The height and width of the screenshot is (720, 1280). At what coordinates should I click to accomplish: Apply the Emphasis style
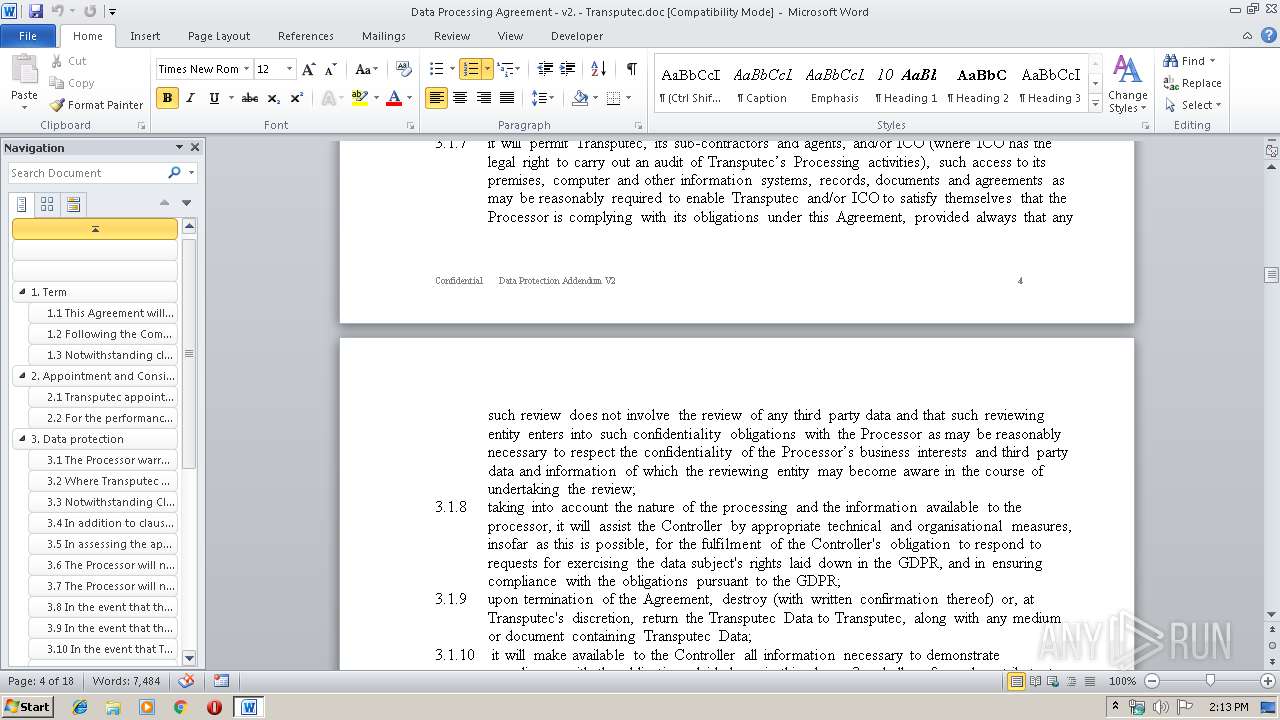point(835,84)
